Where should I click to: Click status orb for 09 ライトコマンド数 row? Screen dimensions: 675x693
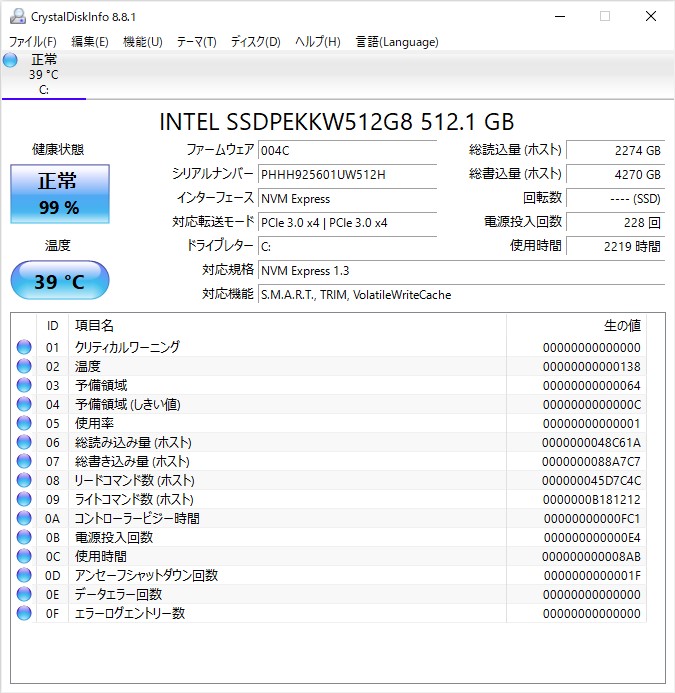point(24,499)
